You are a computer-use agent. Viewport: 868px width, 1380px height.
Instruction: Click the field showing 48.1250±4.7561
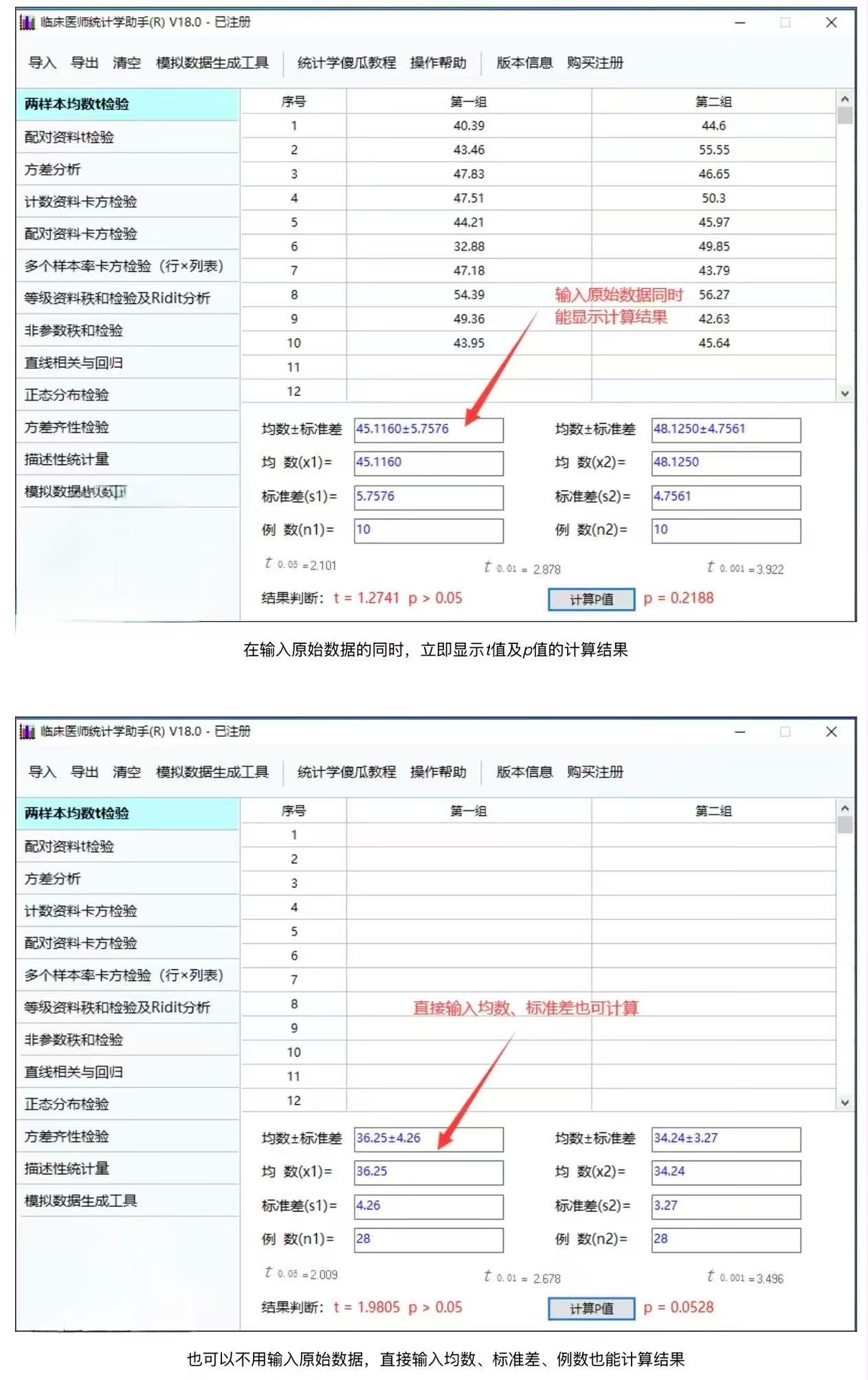pyautogui.click(x=726, y=430)
